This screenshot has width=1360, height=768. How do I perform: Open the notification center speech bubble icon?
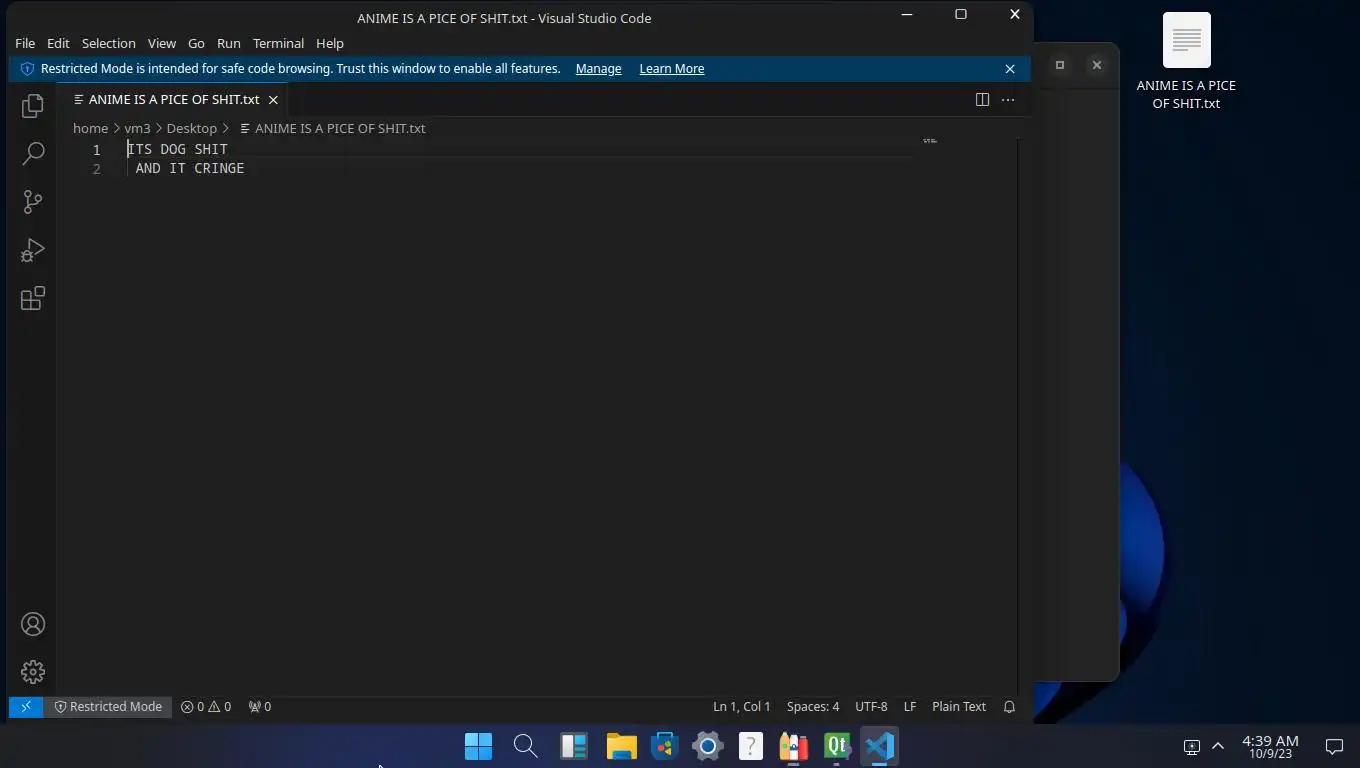pyautogui.click(x=1334, y=746)
